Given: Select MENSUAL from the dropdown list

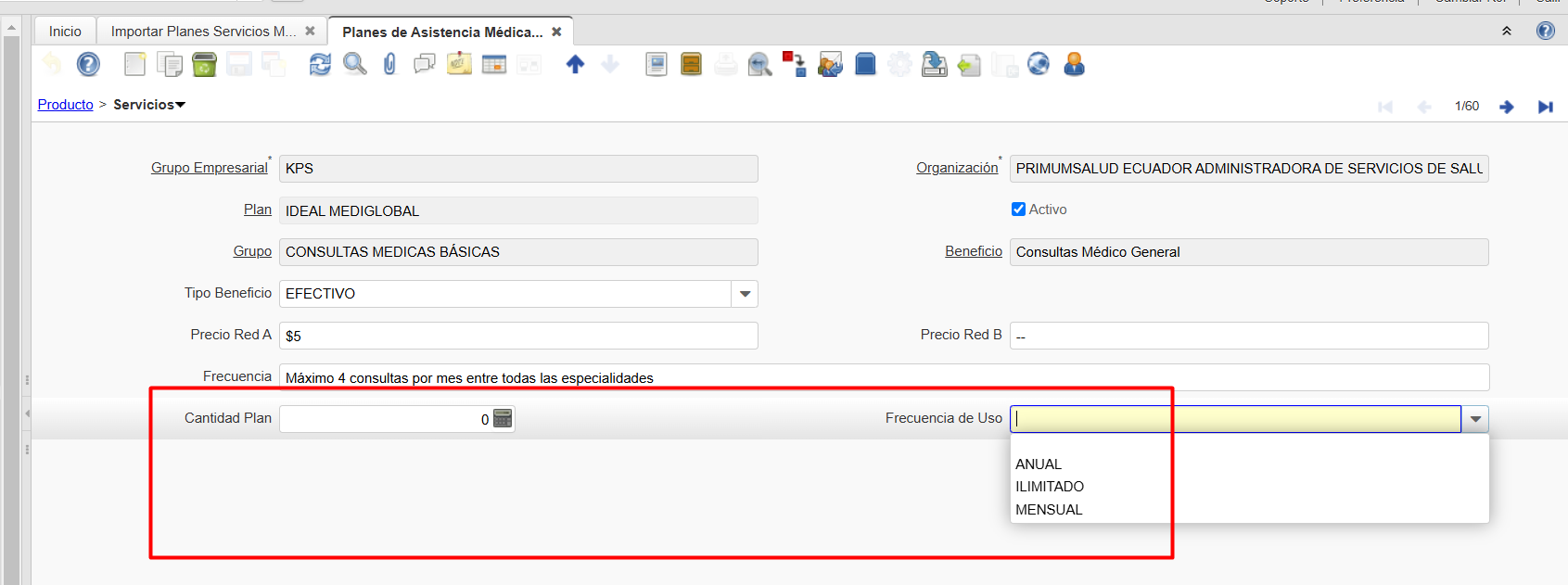Looking at the screenshot, I should (x=1049, y=510).
